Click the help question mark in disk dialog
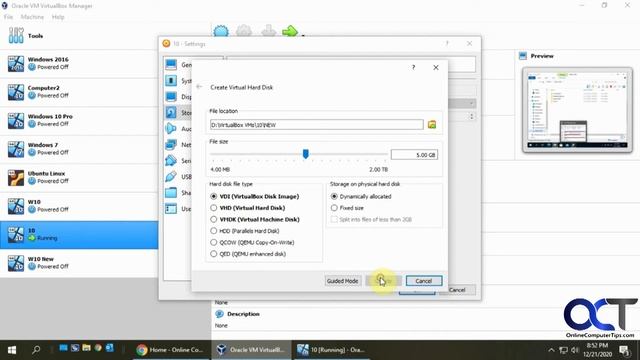This screenshot has width=640, height=360. 413,67
